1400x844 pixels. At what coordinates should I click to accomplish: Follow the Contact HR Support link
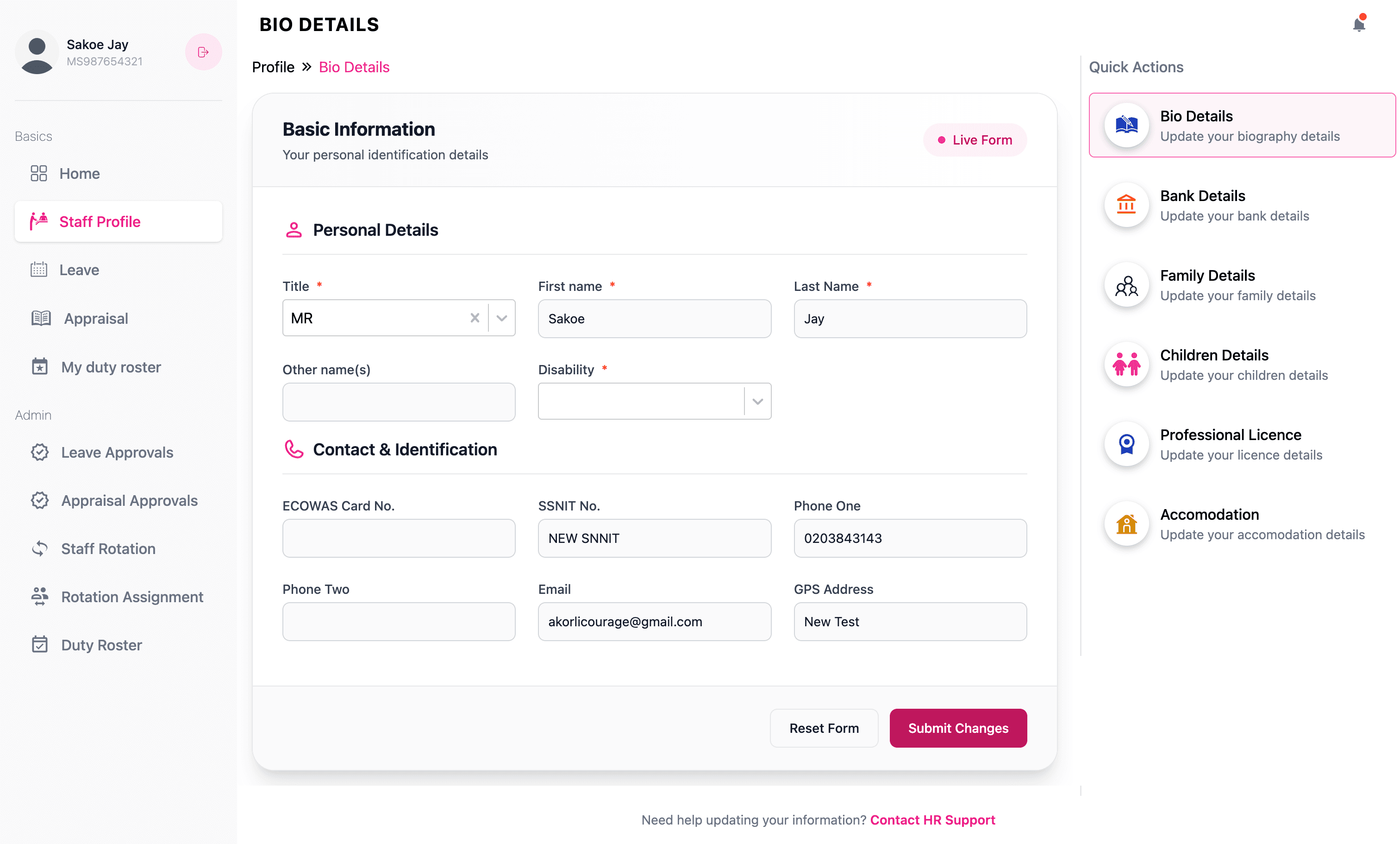click(x=932, y=819)
